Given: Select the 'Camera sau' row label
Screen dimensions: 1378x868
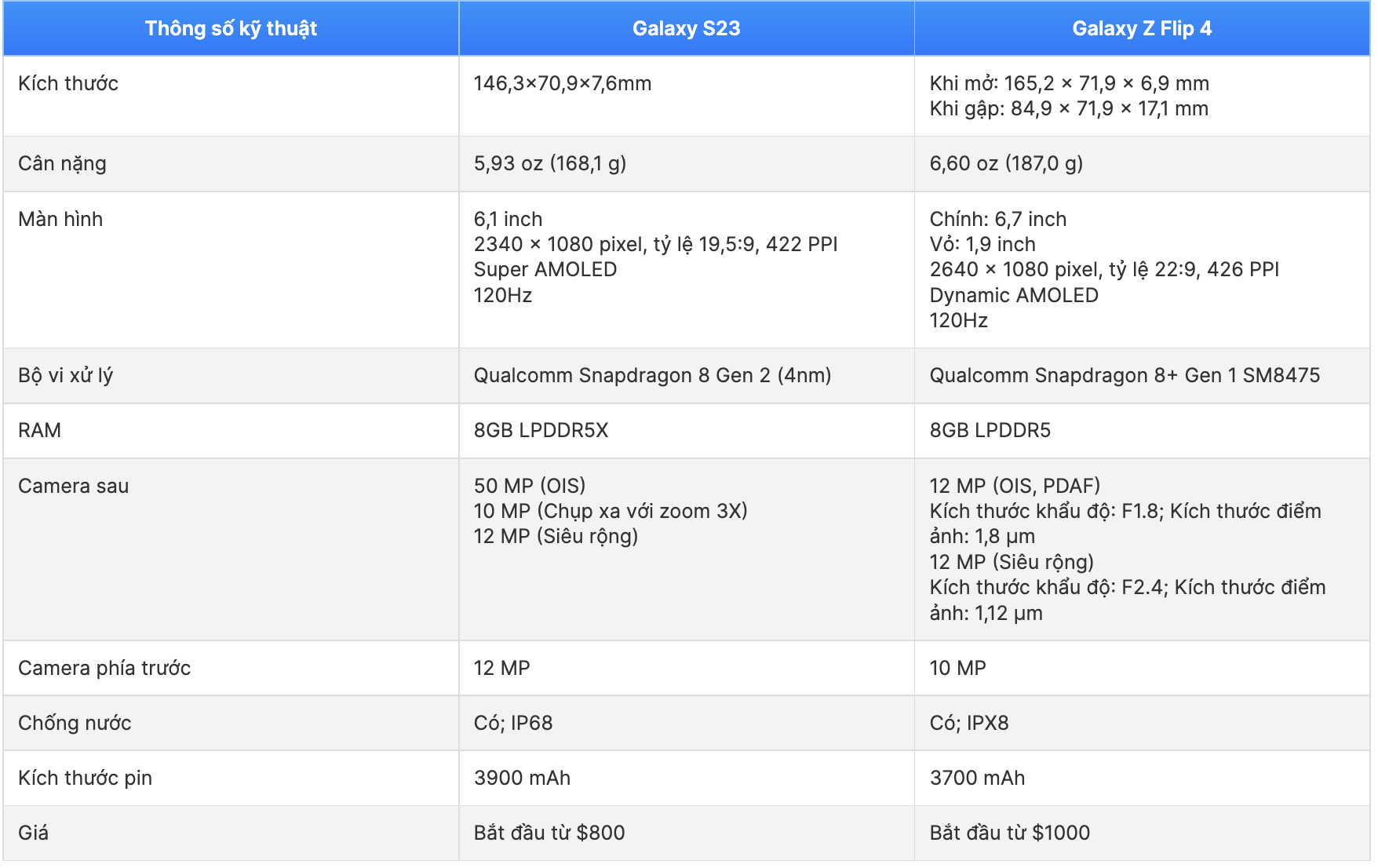Looking at the screenshot, I should coord(73,486).
